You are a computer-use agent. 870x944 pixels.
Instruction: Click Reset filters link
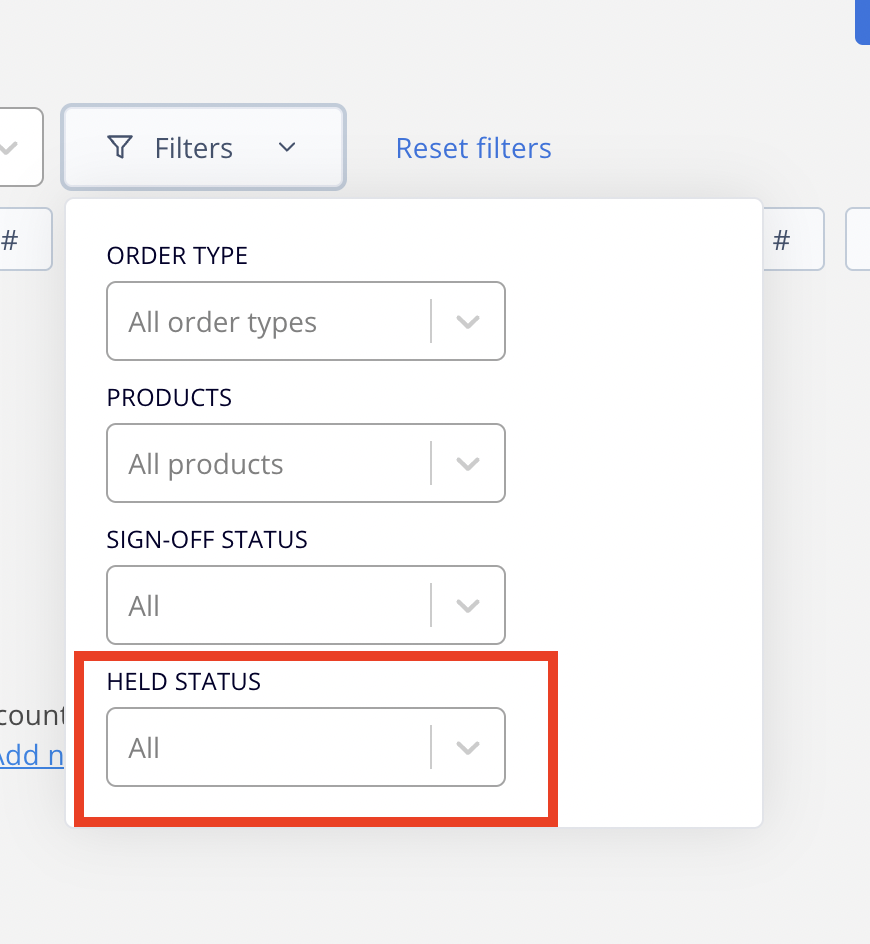pos(473,148)
